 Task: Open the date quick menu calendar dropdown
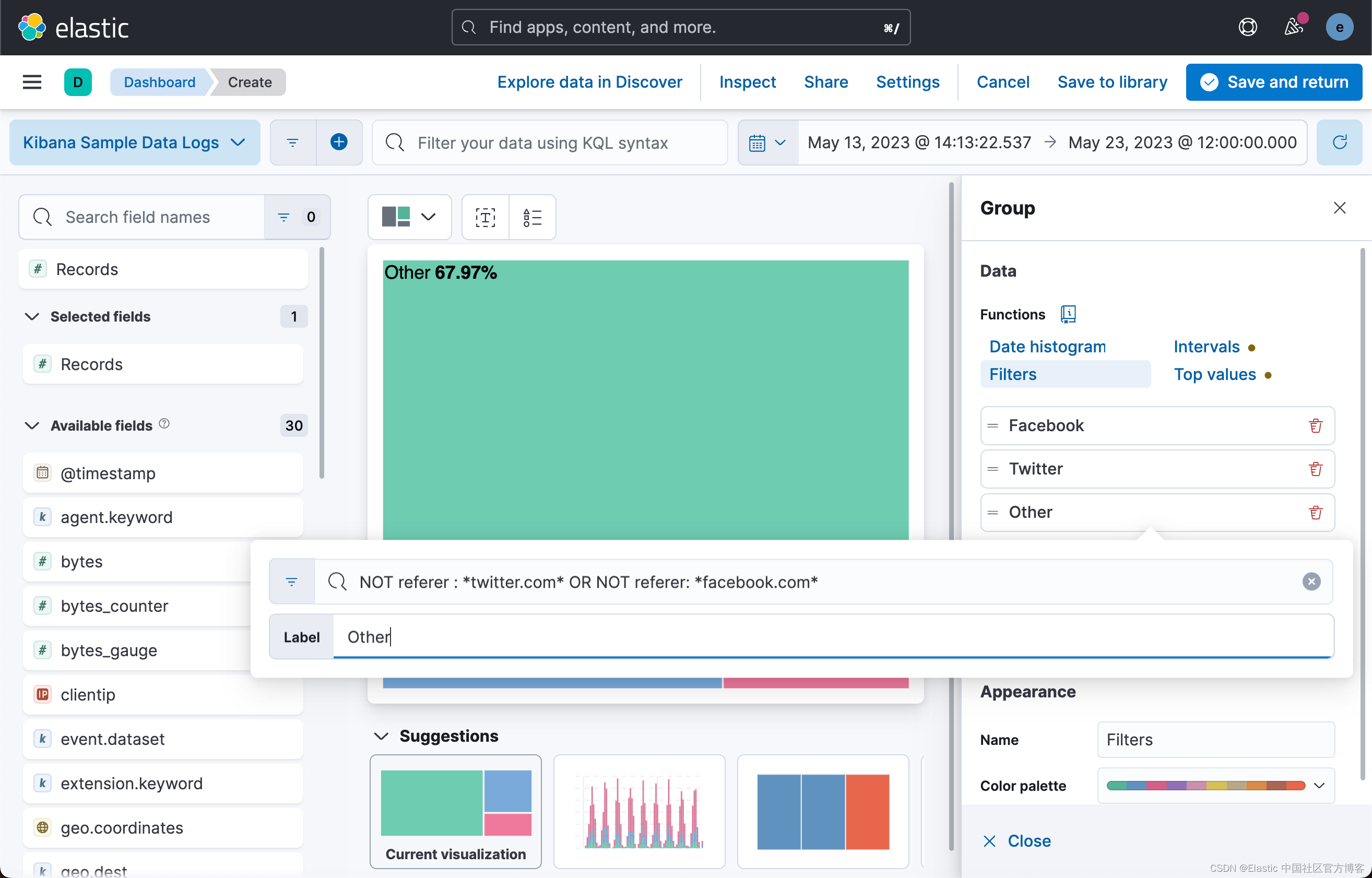point(768,143)
